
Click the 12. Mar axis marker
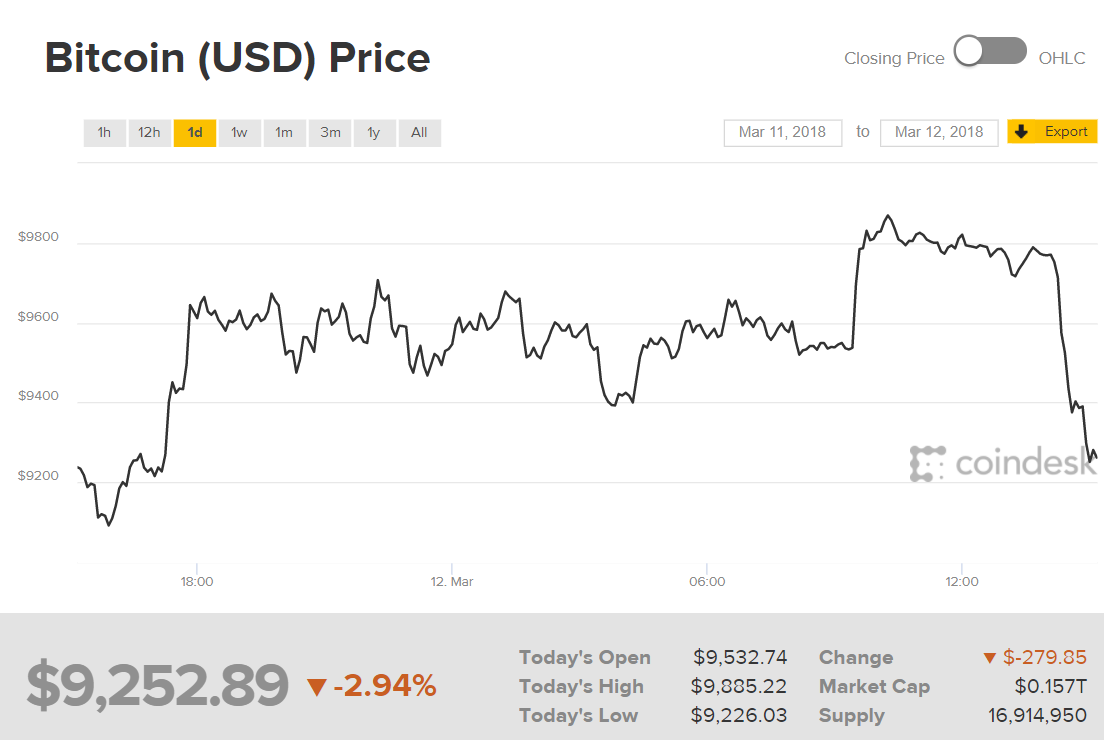point(452,581)
